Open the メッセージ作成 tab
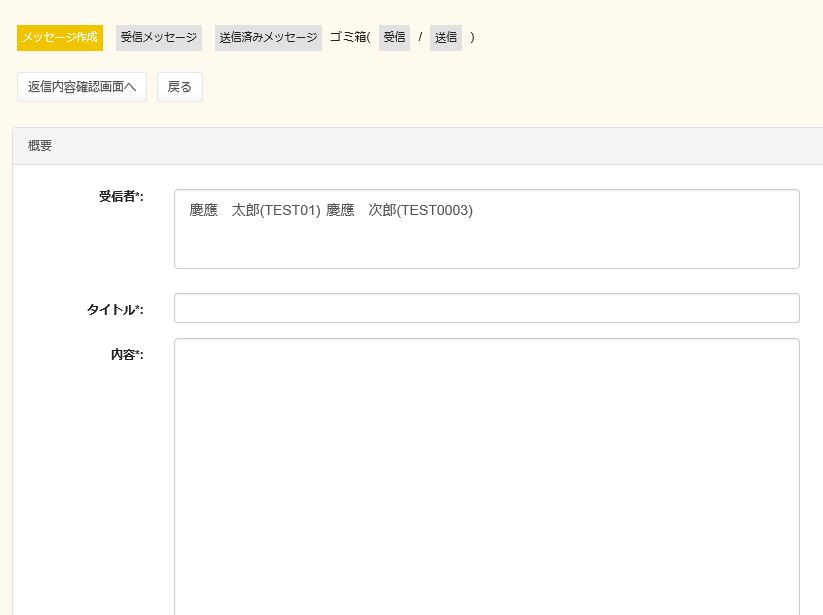The image size is (823, 615). pyautogui.click(x=60, y=38)
